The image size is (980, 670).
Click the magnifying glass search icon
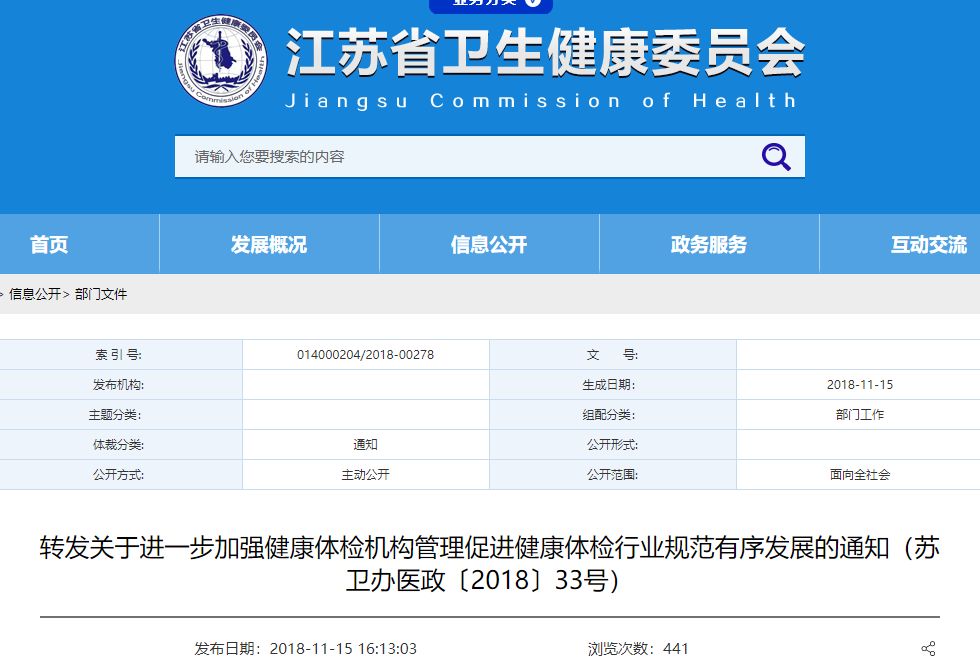(x=775, y=157)
